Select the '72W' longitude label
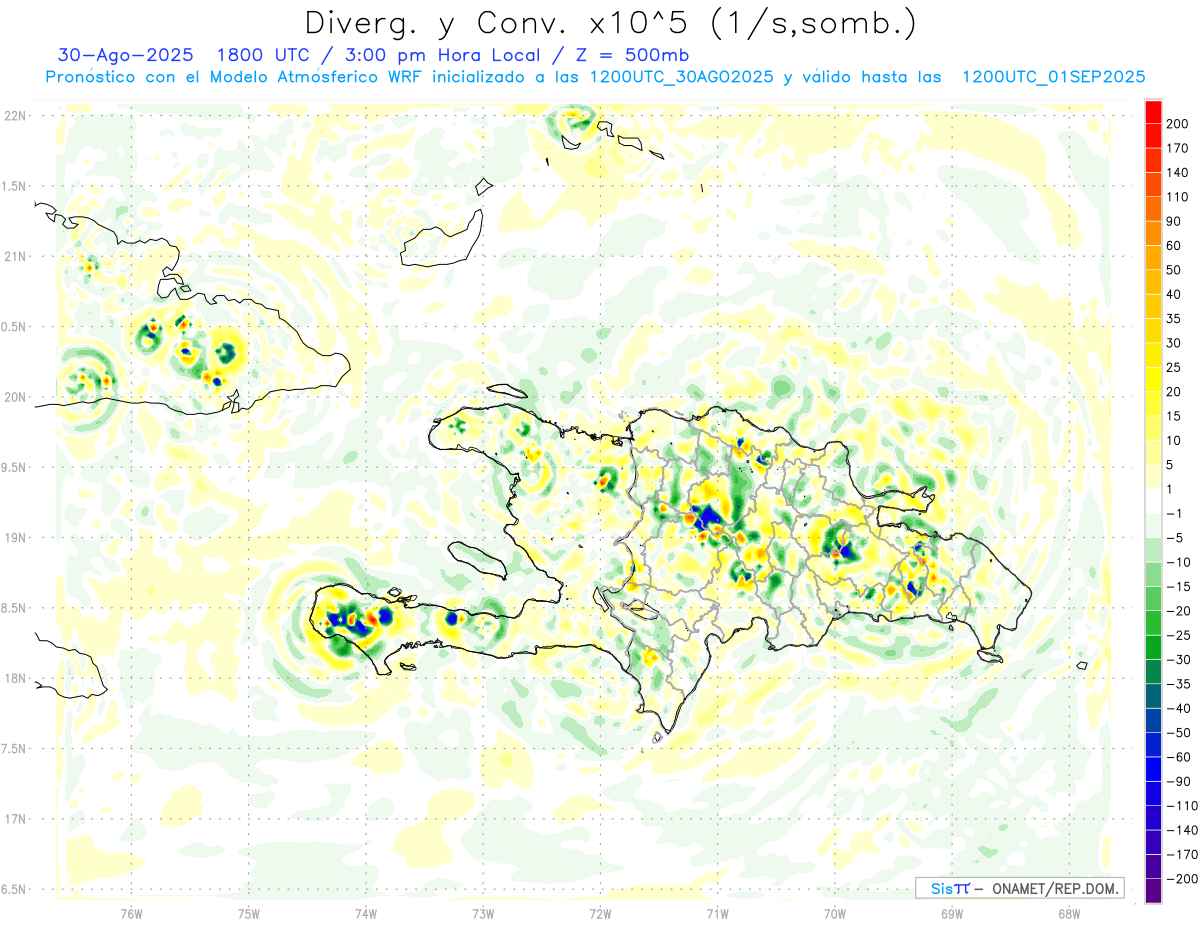The height and width of the screenshot is (927, 1200). tap(600, 913)
